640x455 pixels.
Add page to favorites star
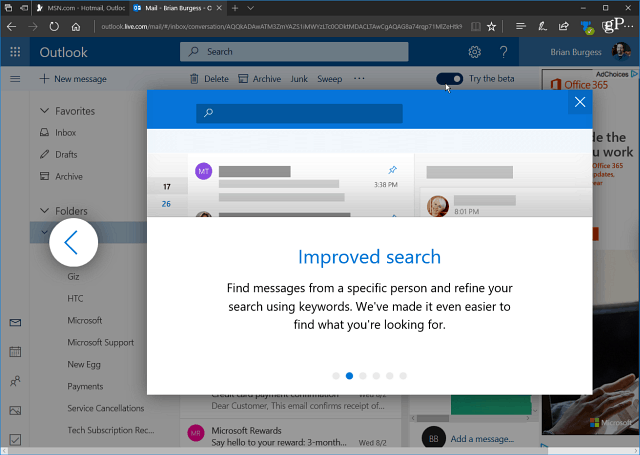pos(491,27)
